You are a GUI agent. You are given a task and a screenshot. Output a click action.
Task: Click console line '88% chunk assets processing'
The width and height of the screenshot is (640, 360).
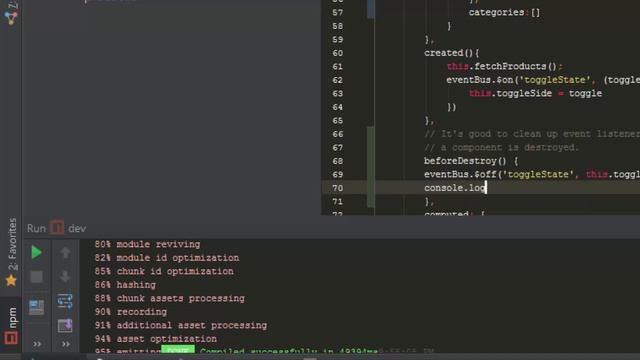[169, 298]
